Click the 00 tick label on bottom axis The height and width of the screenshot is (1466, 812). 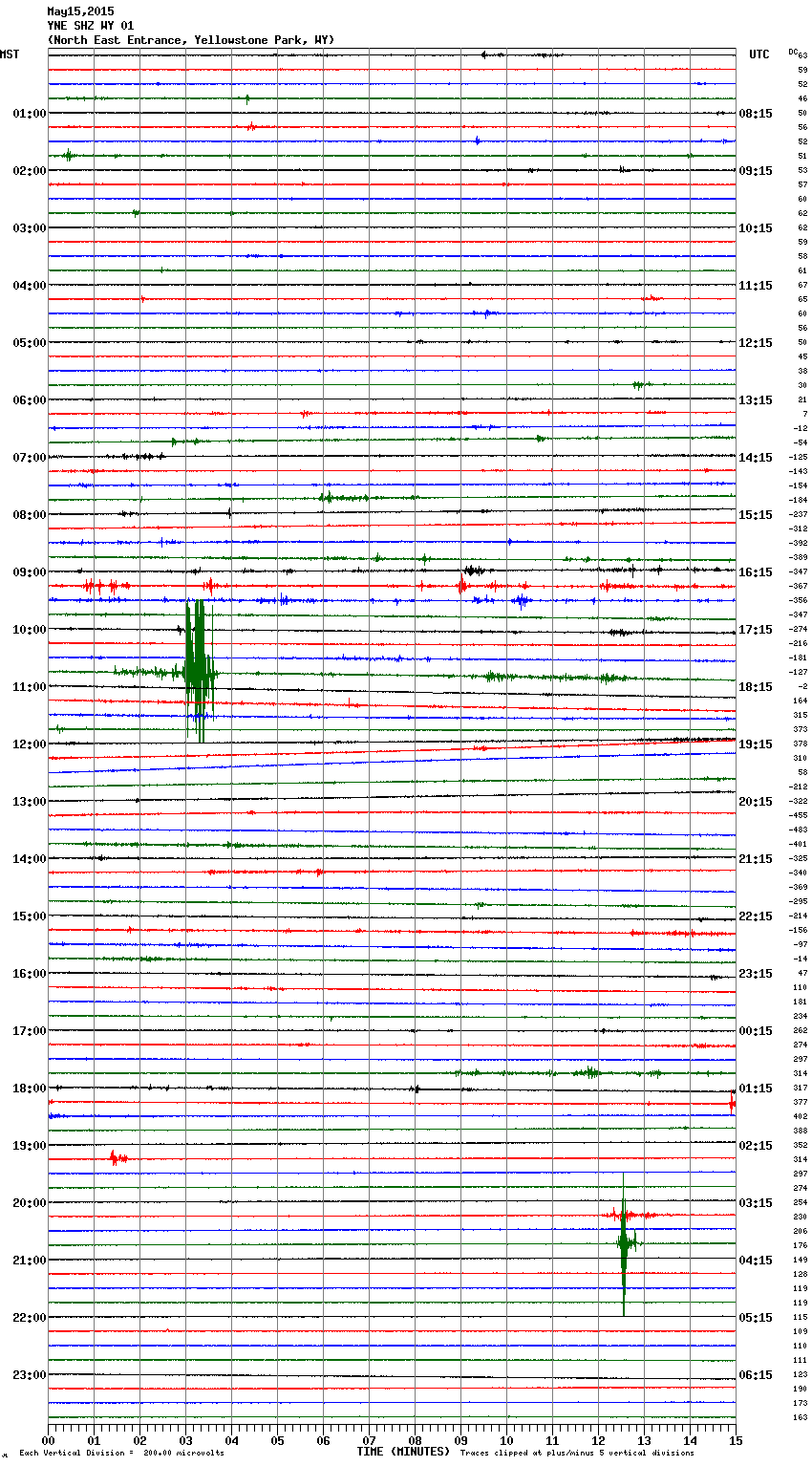48,1440
